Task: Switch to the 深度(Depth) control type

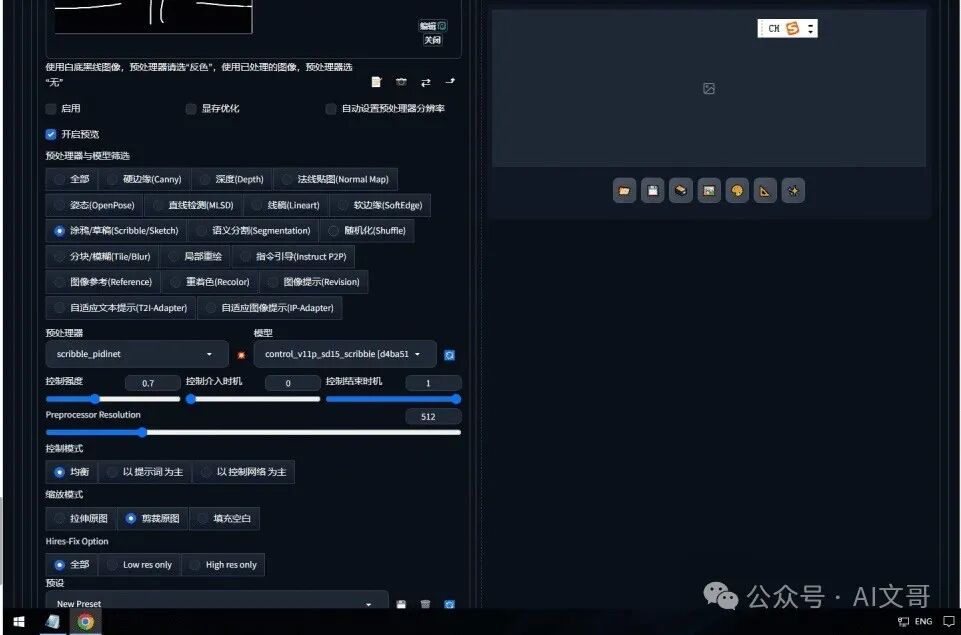Action: point(231,179)
